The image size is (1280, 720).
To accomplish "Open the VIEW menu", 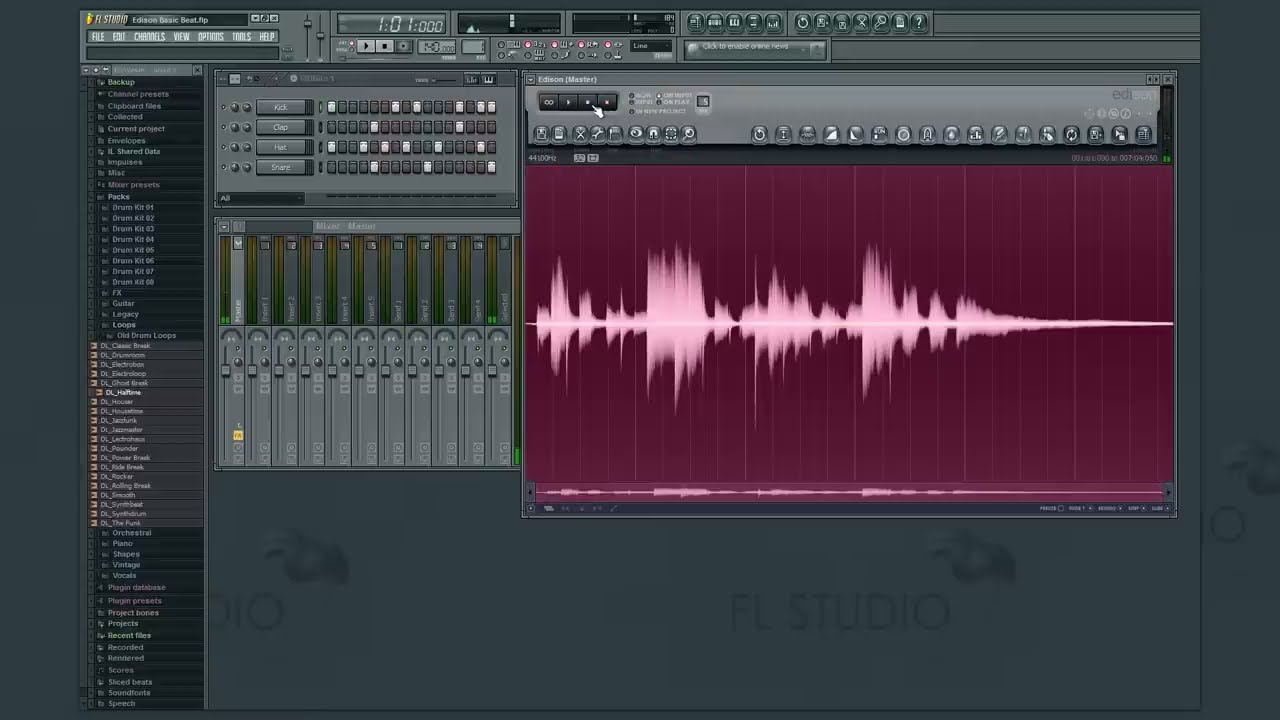I will (x=181, y=37).
